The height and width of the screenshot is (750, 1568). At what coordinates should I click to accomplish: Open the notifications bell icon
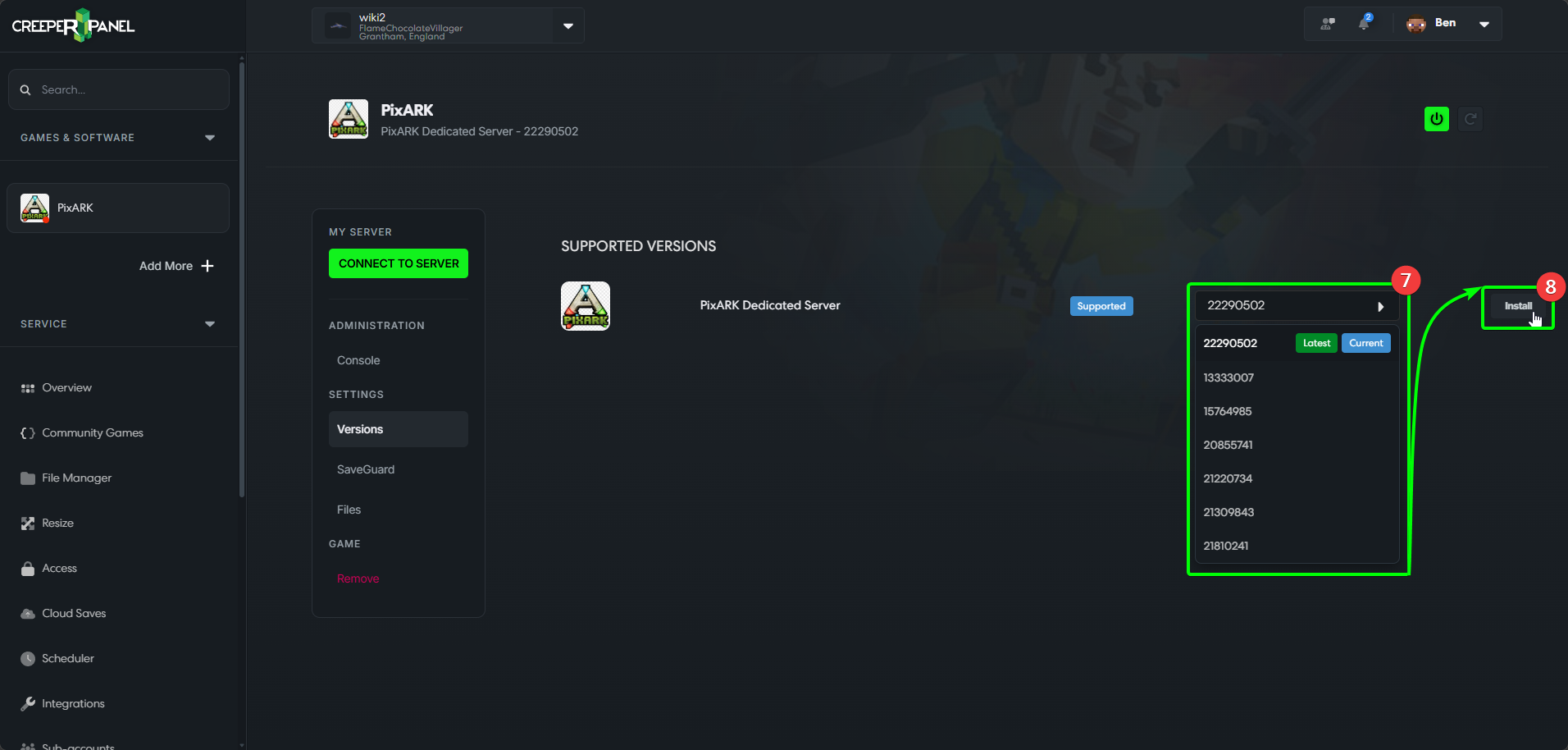(1364, 24)
